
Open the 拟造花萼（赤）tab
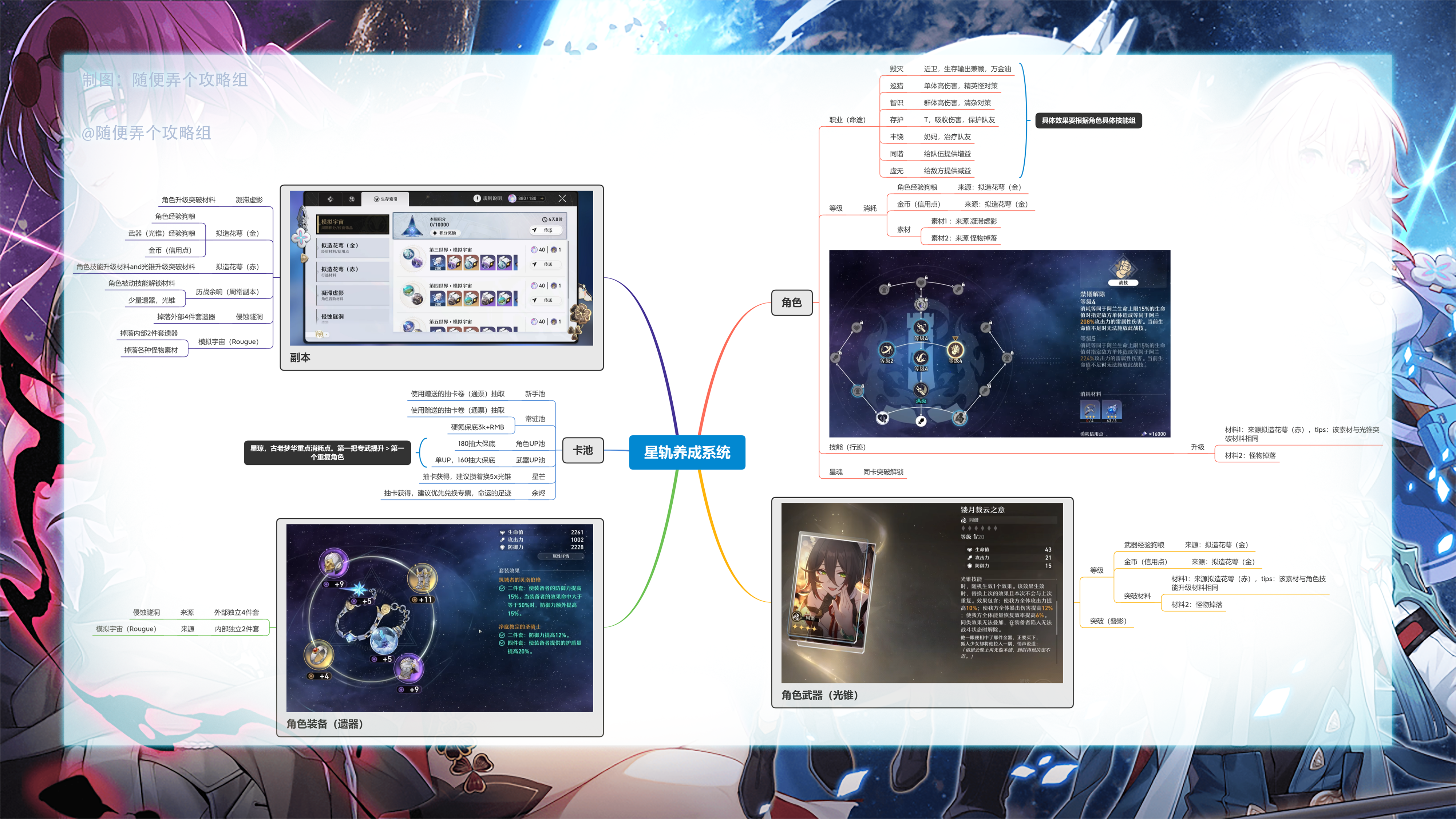click(x=352, y=271)
